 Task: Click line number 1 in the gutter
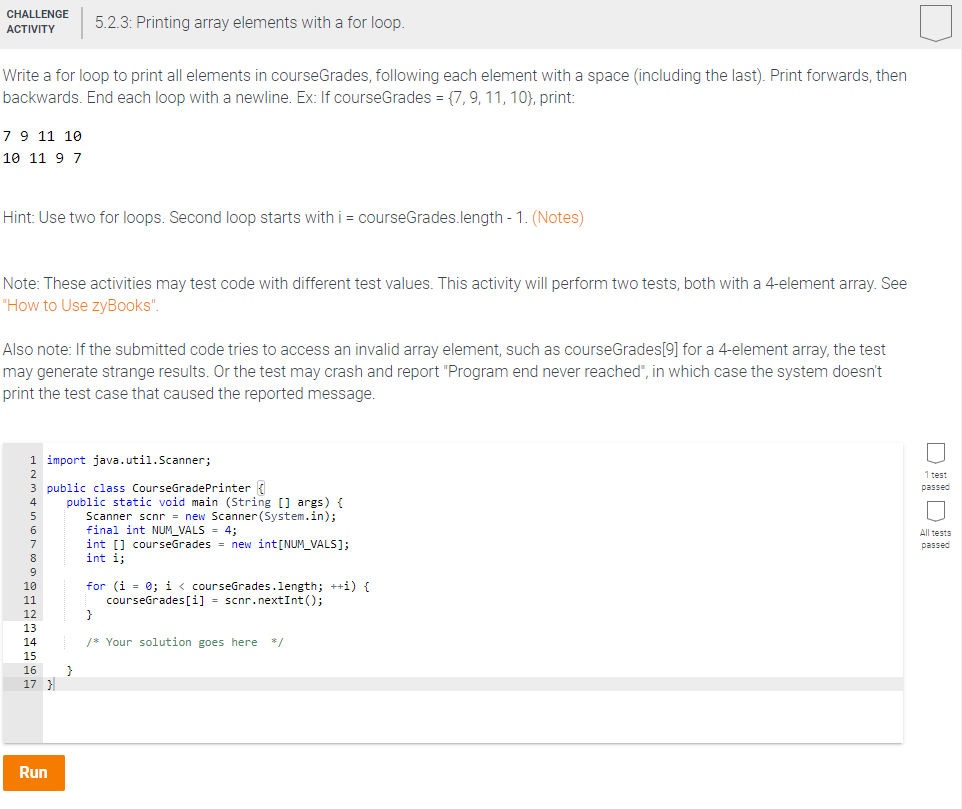point(31,459)
